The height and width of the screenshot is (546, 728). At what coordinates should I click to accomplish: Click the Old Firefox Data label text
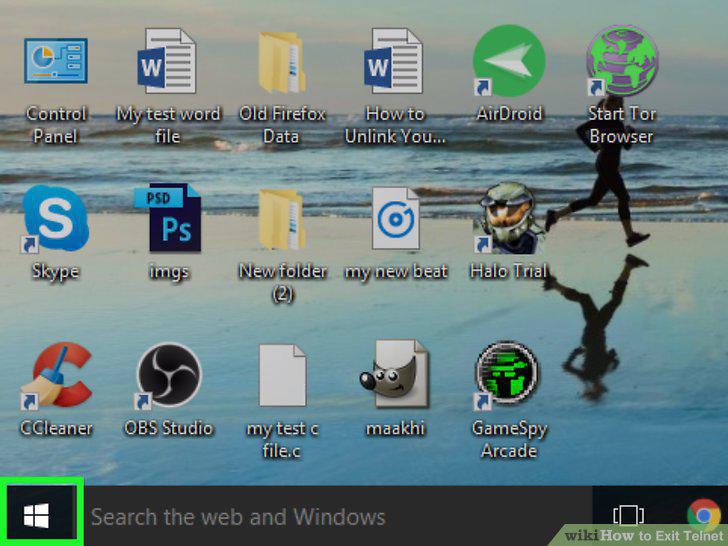pos(281,125)
